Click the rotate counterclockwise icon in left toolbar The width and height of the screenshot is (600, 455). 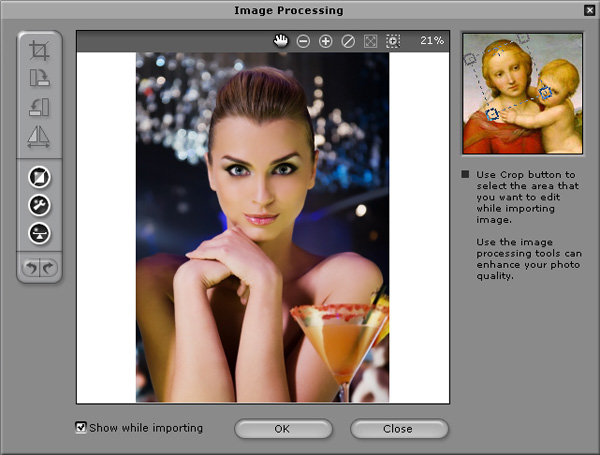(40, 107)
